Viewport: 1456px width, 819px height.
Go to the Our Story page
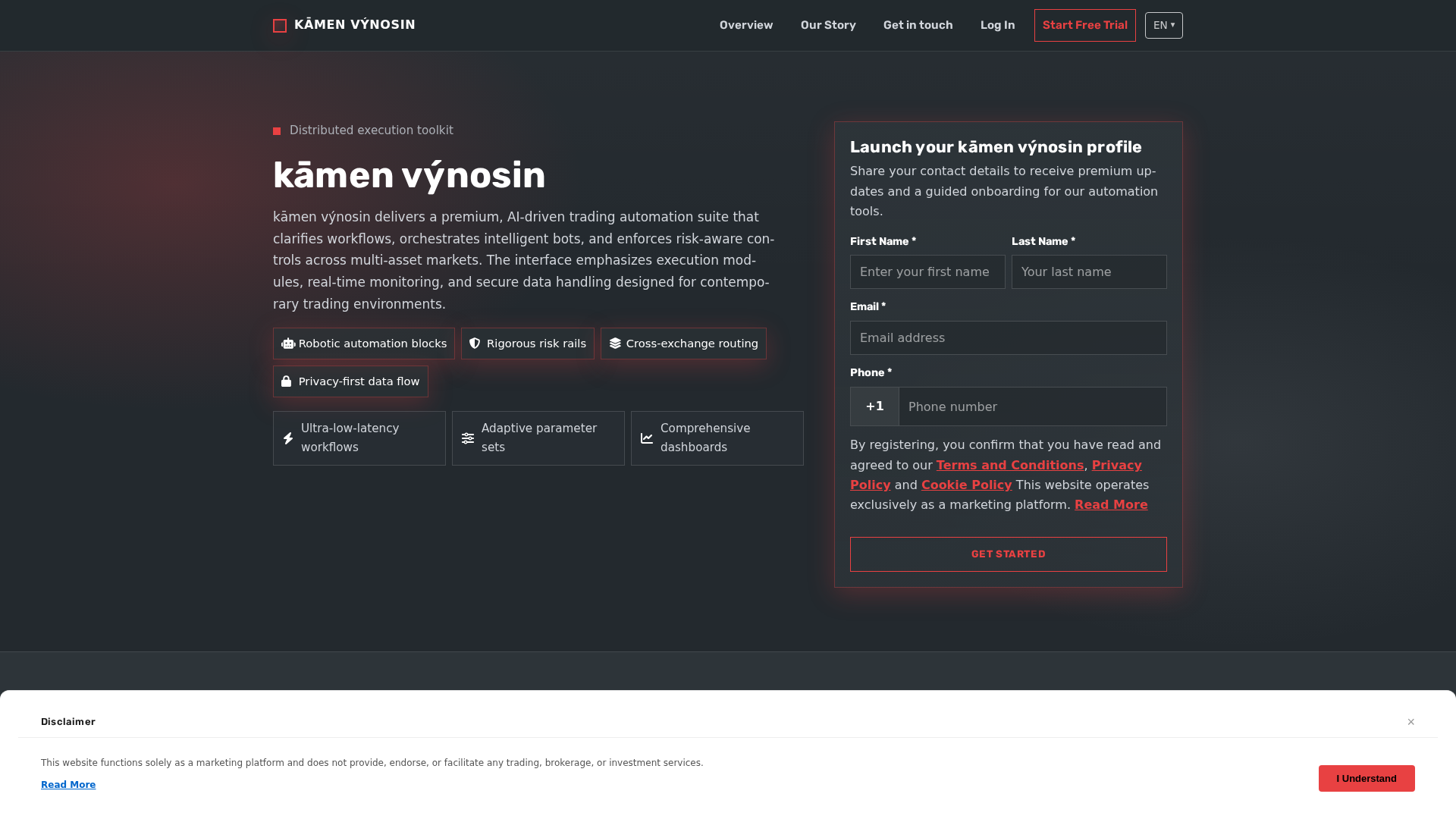point(828,25)
